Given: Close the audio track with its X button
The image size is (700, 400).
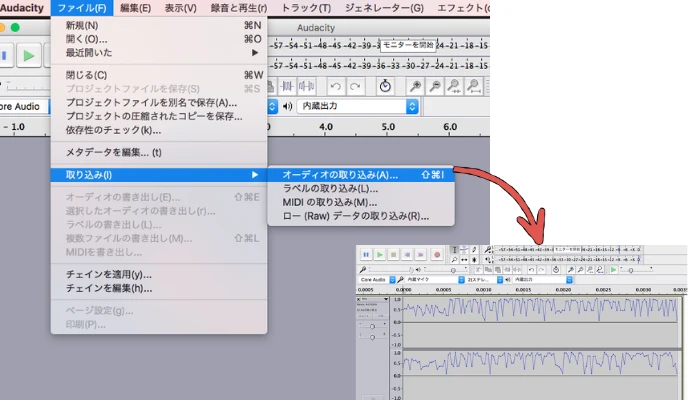Looking at the screenshot, I should [358, 299].
